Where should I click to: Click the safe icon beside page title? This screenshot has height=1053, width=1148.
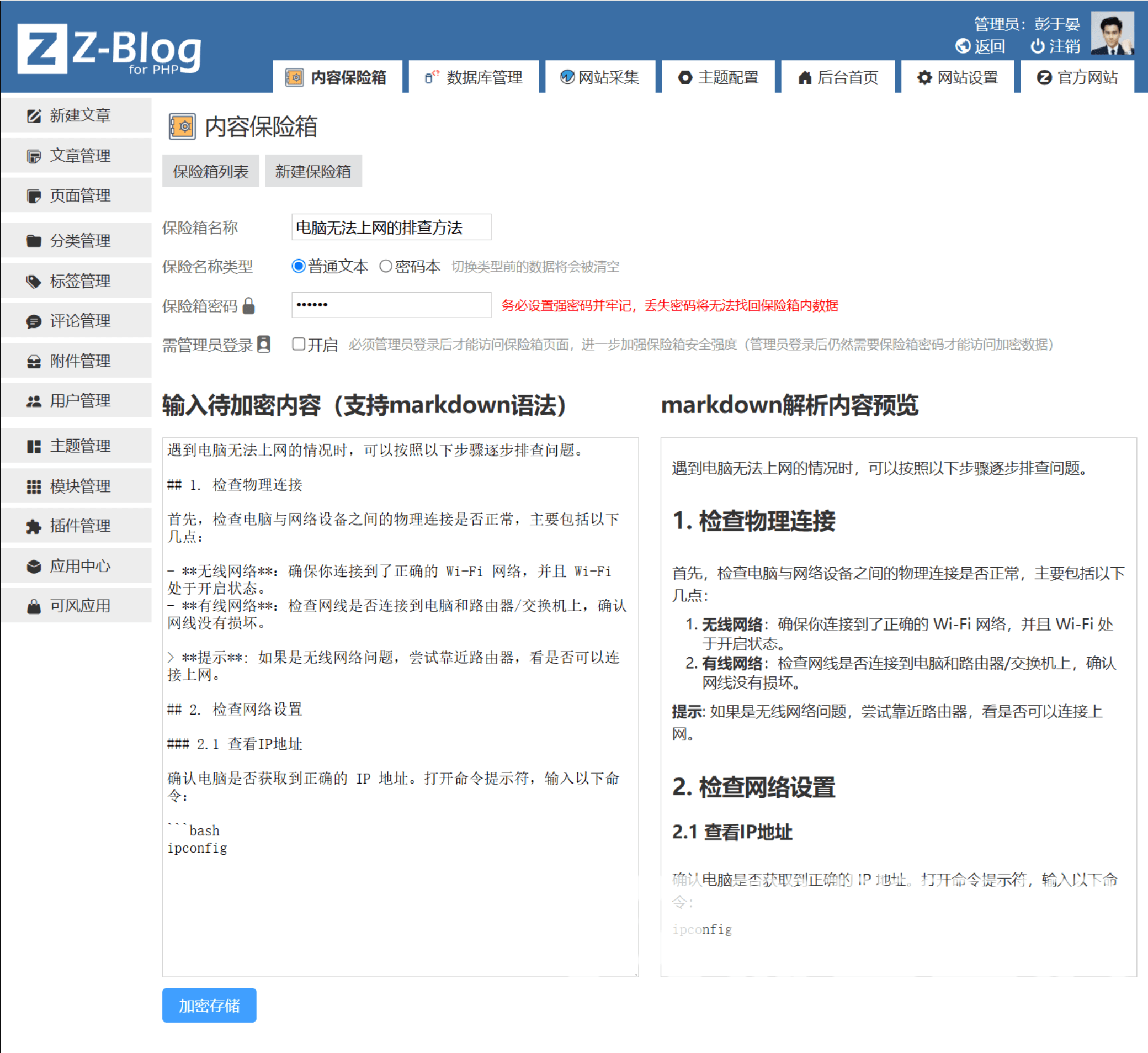tap(182, 126)
